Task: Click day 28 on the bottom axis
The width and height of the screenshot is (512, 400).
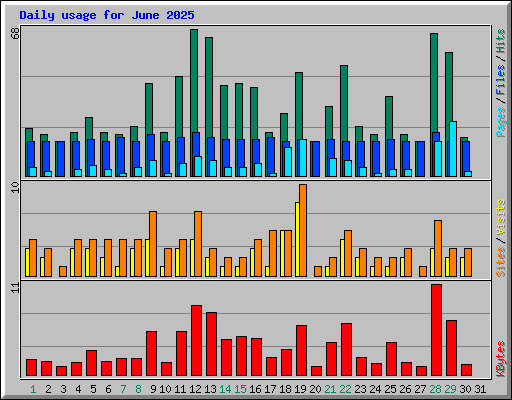Action: 435,389
